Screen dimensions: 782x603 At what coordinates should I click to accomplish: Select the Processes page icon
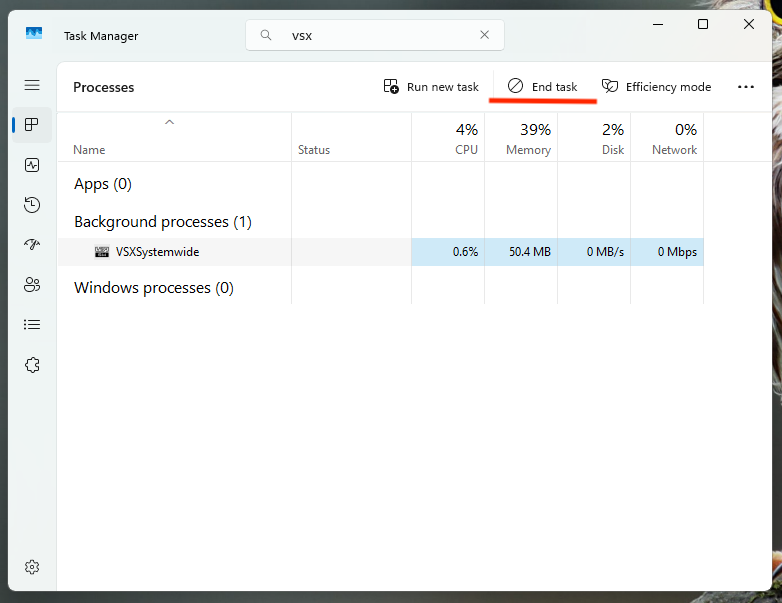click(32, 125)
